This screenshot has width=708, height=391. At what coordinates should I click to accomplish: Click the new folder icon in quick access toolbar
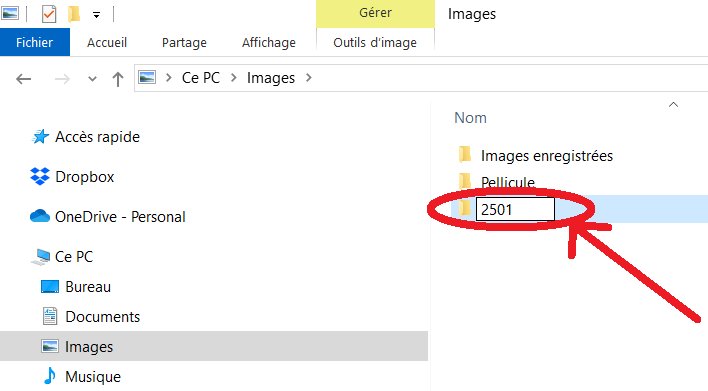click(x=74, y=14)
